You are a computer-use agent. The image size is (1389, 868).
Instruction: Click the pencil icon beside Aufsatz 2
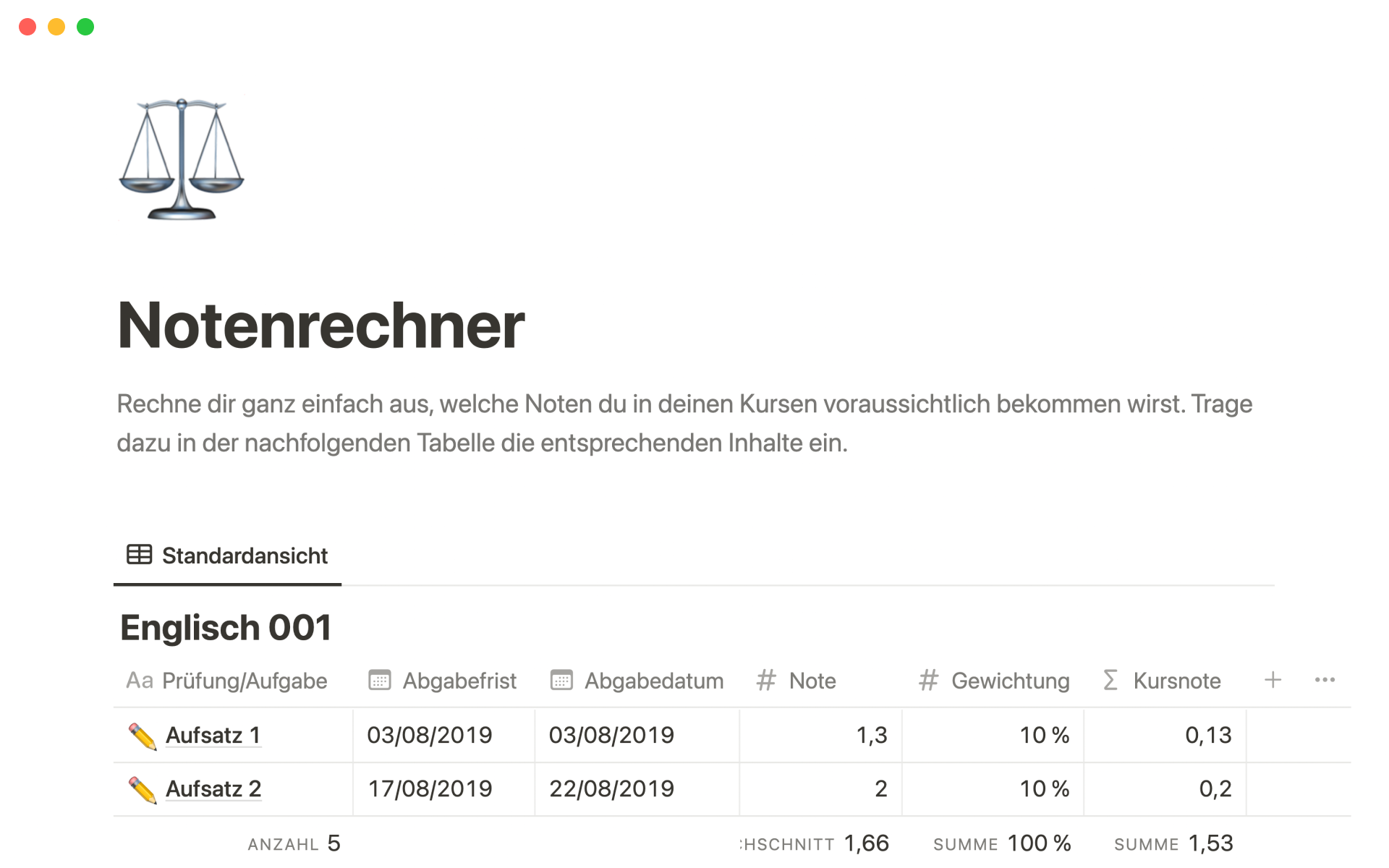pos(142,789)
